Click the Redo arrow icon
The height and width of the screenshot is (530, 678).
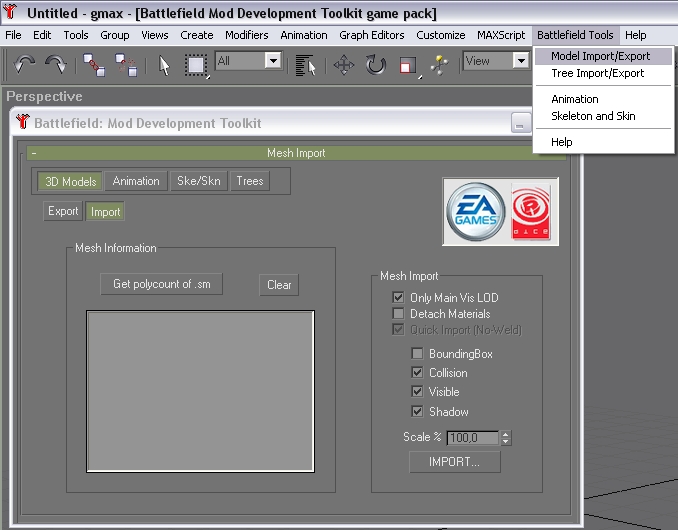[x=56, y=65]
